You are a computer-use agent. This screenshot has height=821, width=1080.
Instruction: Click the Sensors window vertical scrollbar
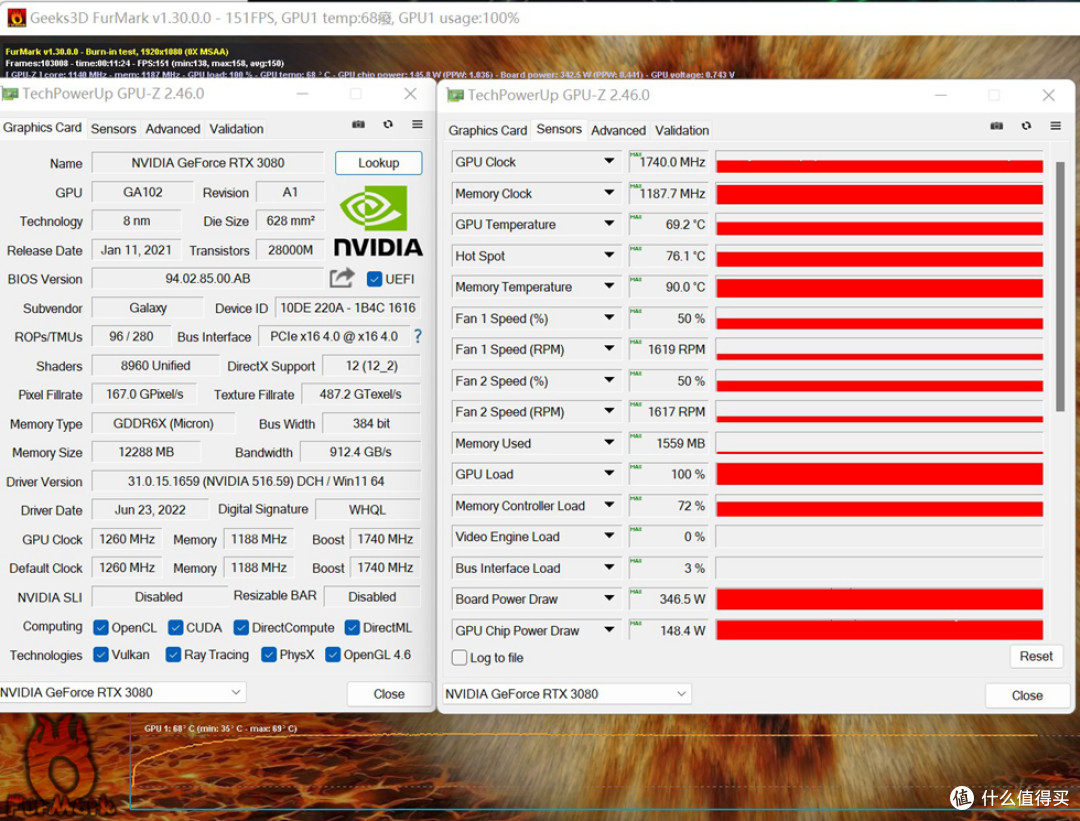[1059, 286]
